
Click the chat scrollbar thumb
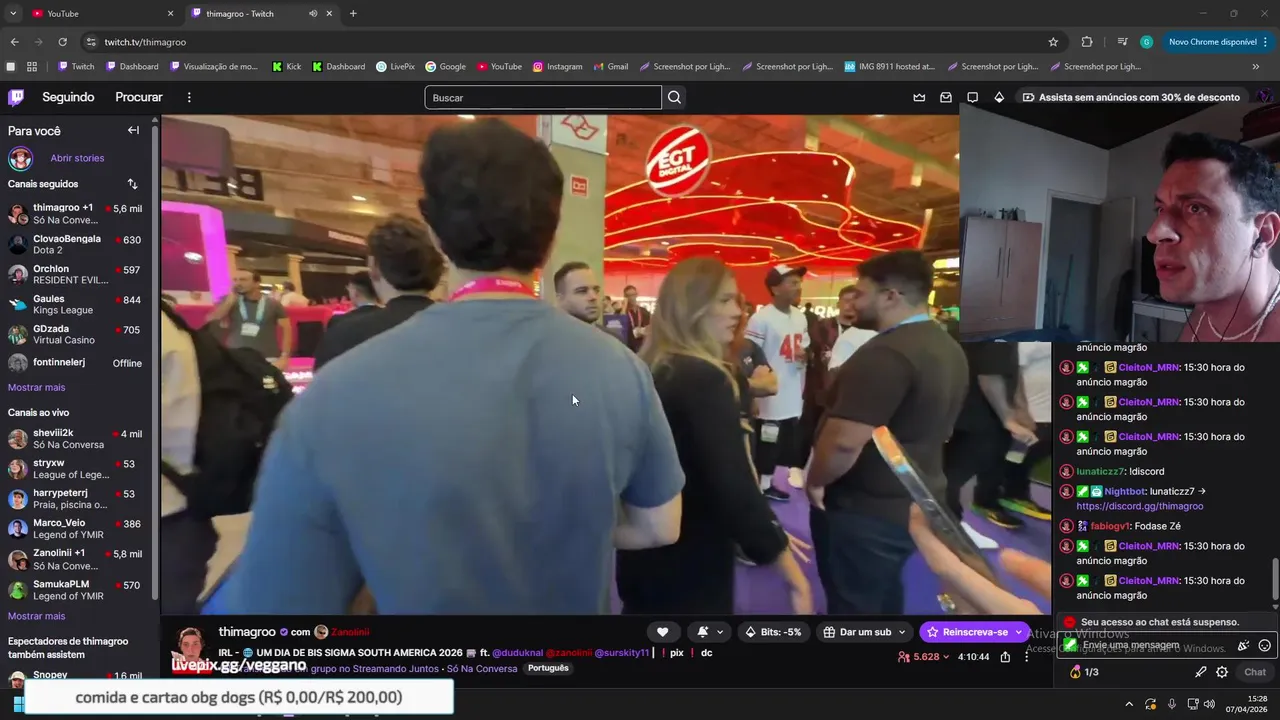pyautogui.click(x=1274, y=582)
